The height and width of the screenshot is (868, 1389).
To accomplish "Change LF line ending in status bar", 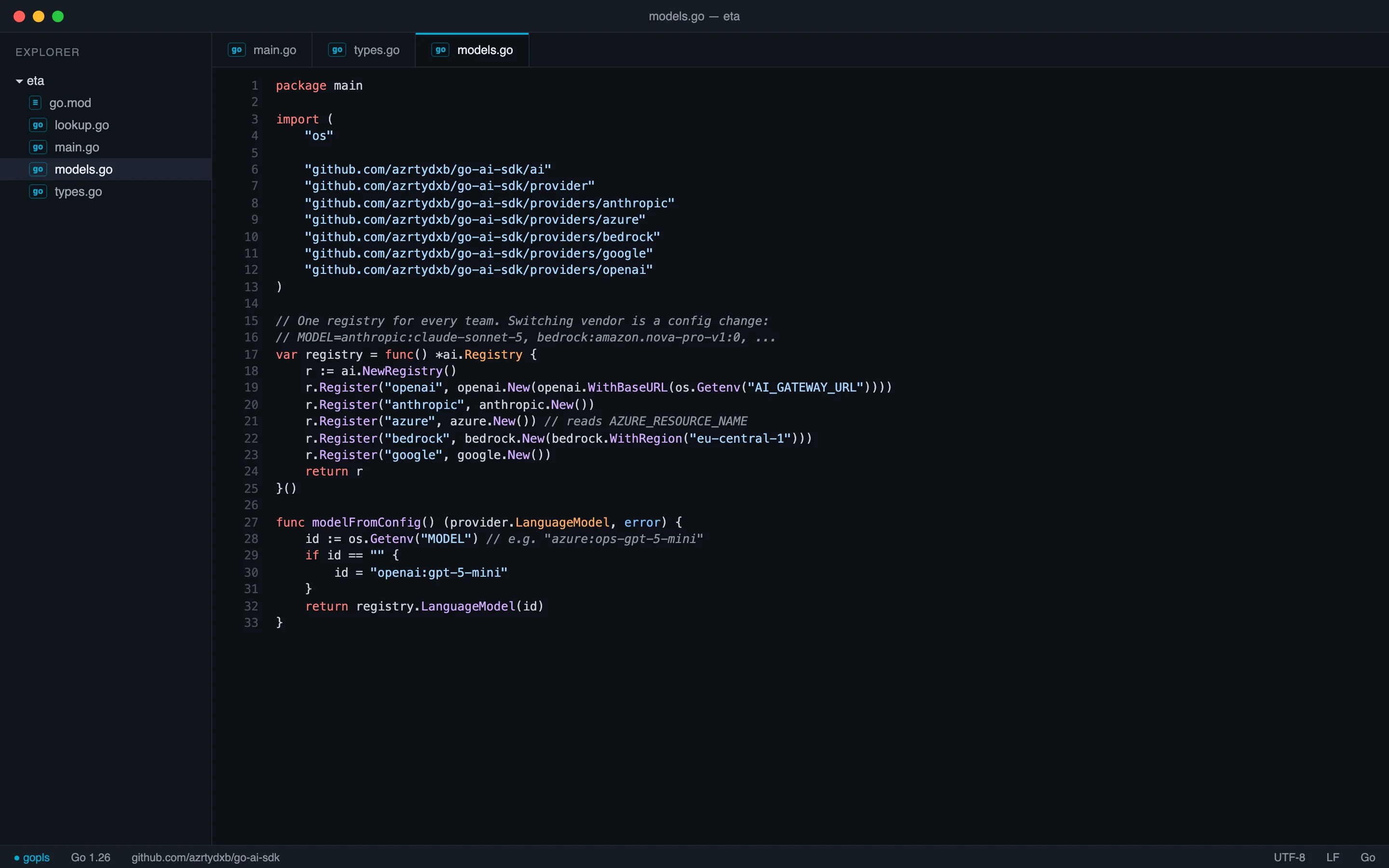I will click(1333, 857).
